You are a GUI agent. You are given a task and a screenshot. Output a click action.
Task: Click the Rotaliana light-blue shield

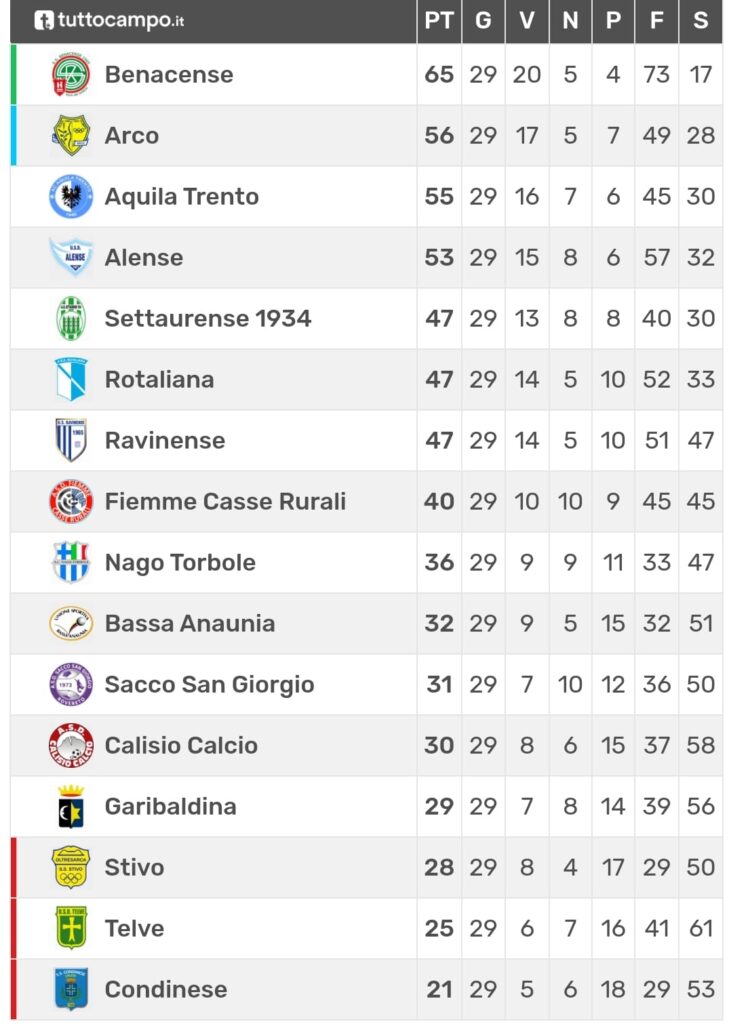(71, 379)
